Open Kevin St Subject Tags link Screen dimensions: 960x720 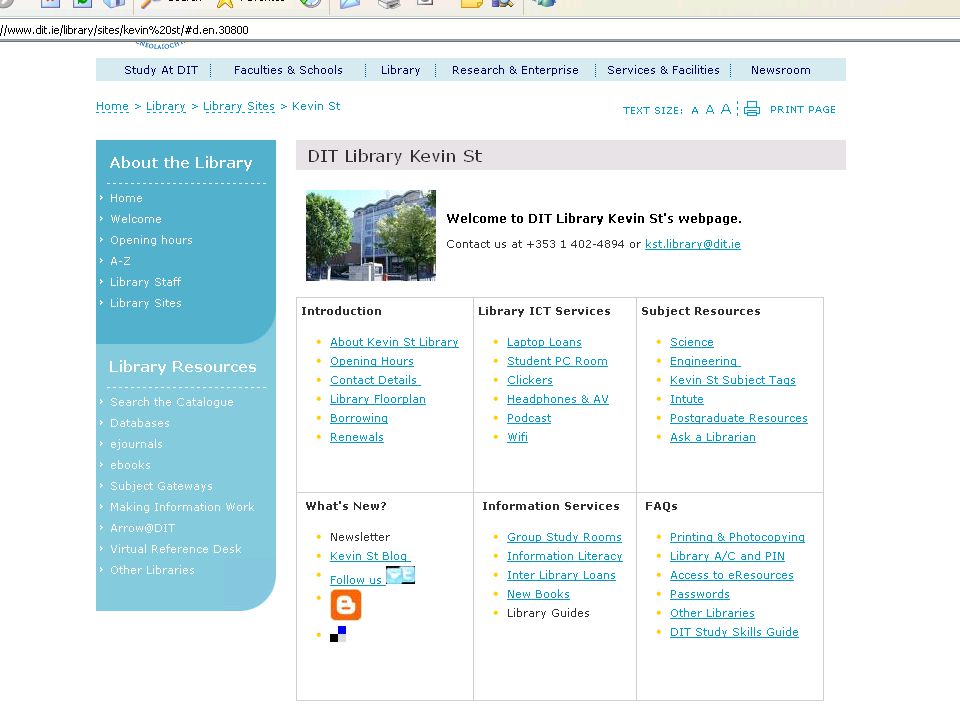tap(733, 380)
